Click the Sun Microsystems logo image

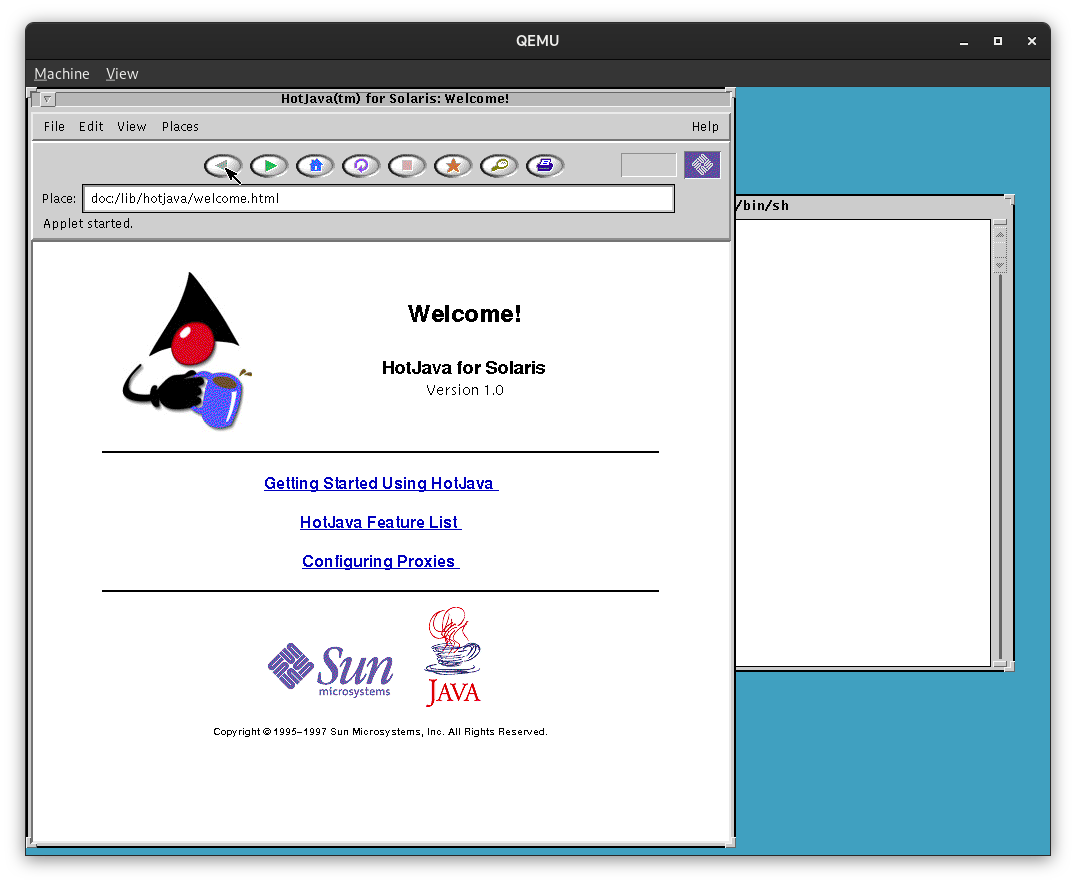pos(330,670)
